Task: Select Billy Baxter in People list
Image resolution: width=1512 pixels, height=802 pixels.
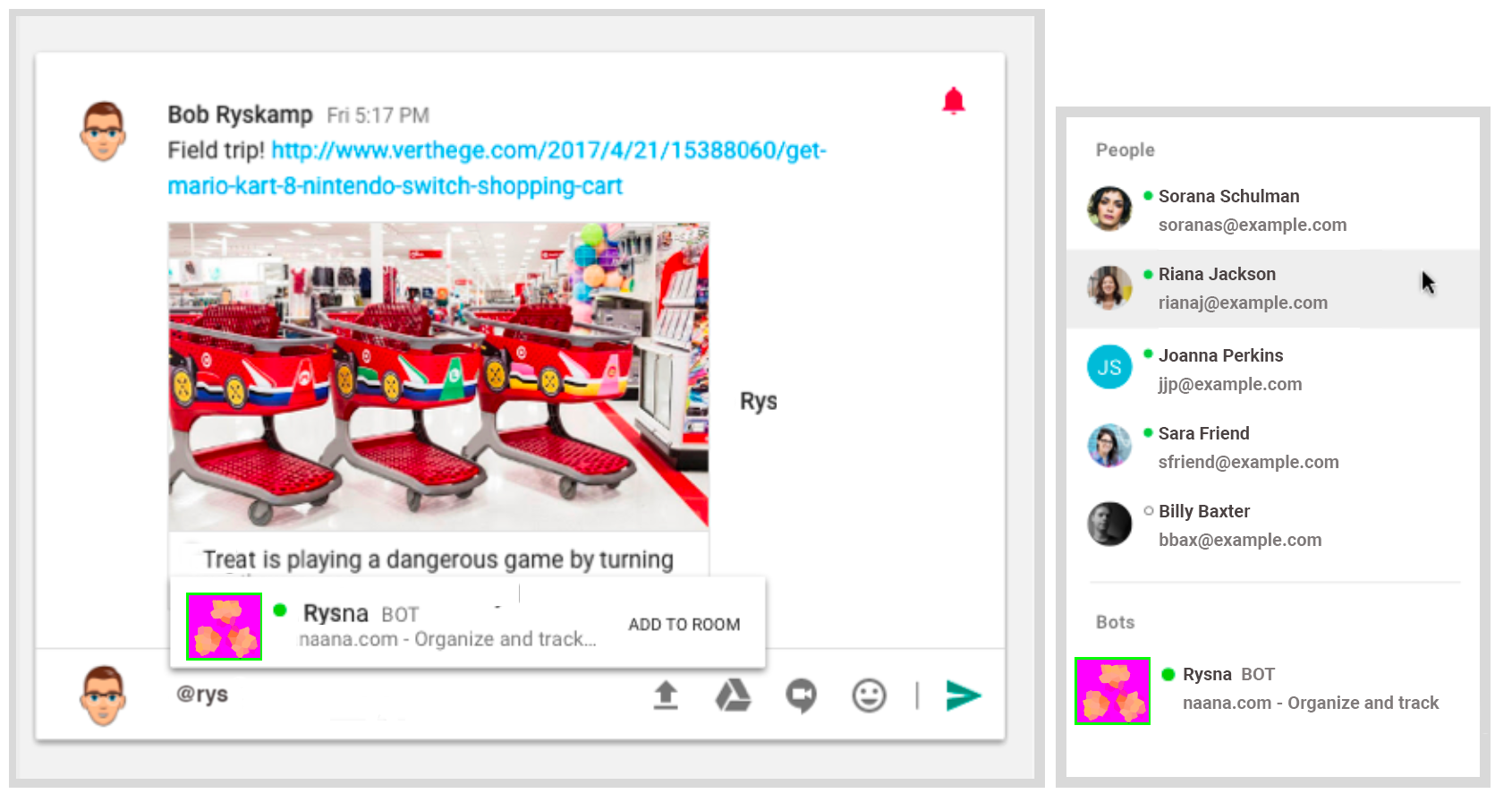Action: tap(1204, 511)
